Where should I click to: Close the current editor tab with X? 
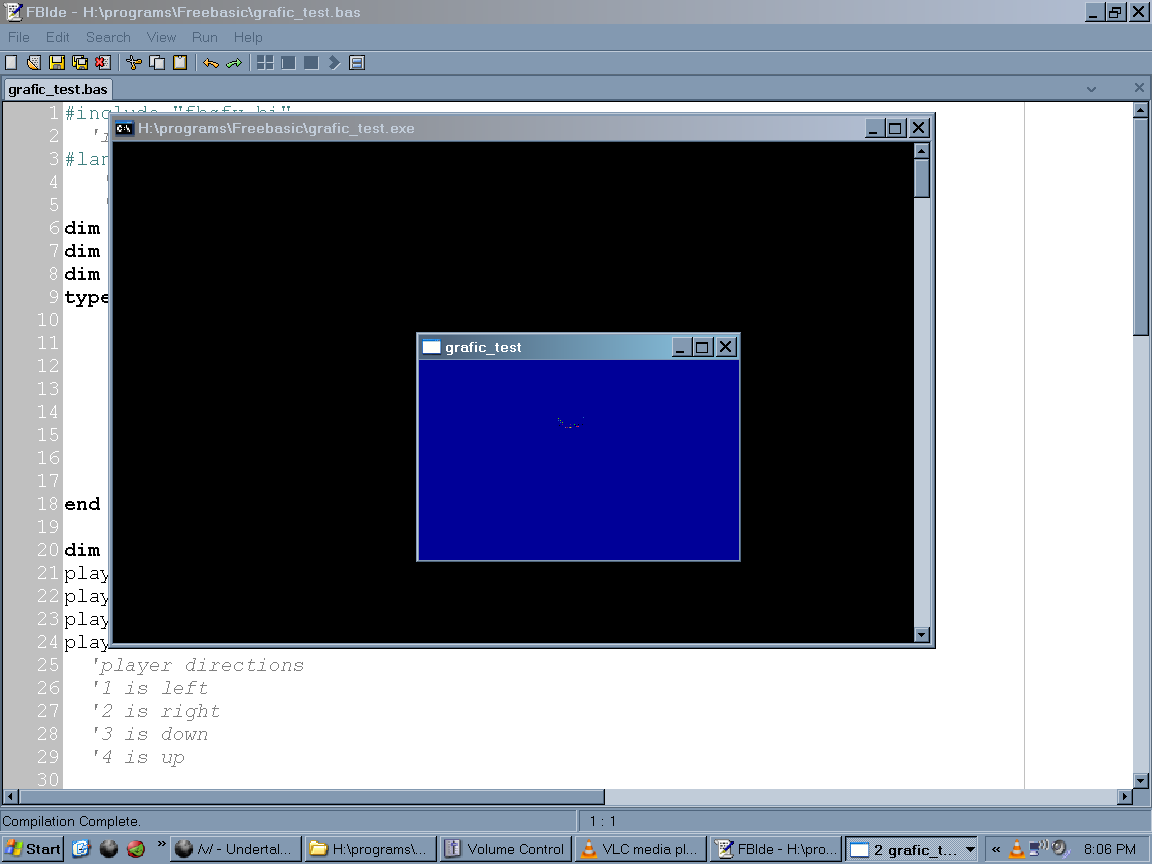click(1139, 88)
